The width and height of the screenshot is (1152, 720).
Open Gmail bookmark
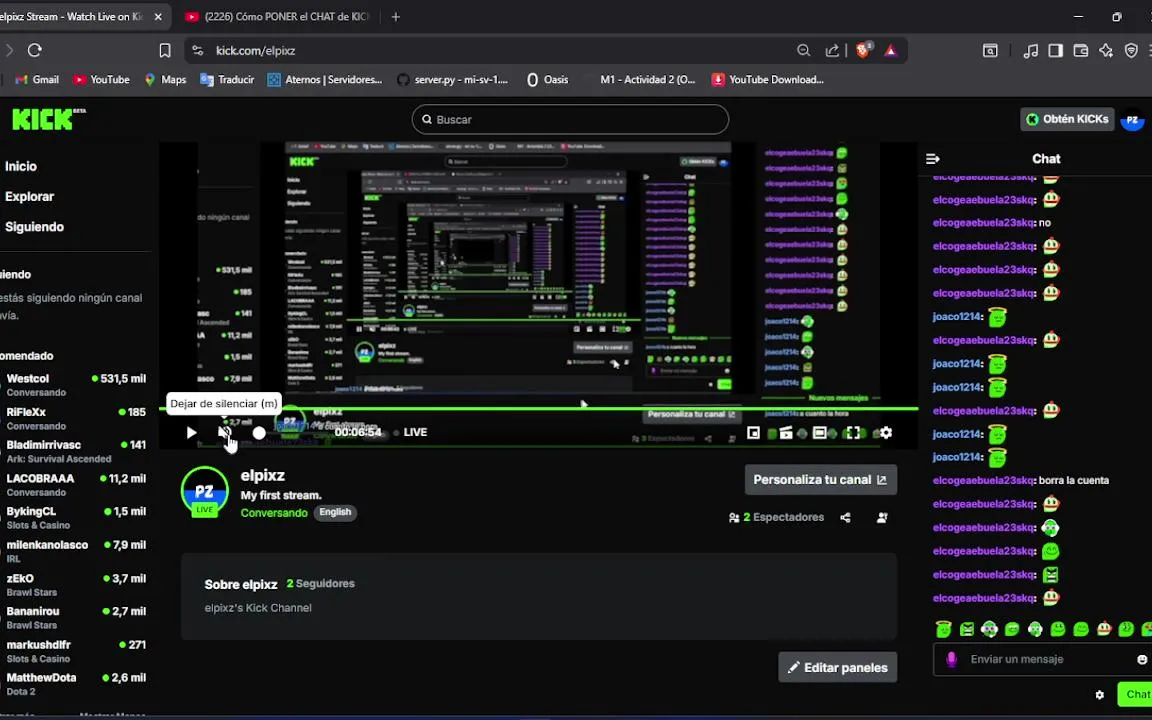coord(37,79)
